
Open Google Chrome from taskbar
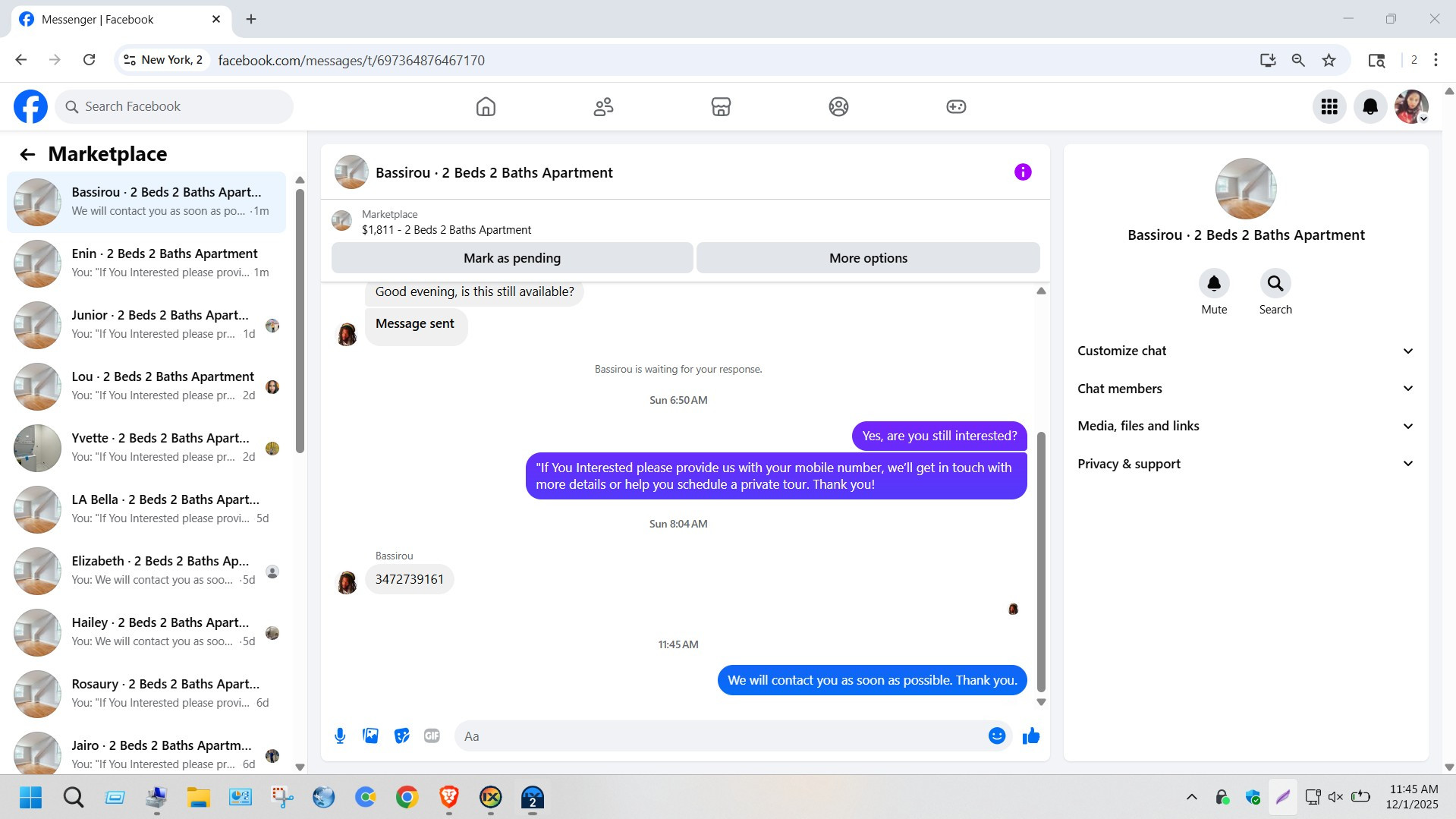pos(407,797)
